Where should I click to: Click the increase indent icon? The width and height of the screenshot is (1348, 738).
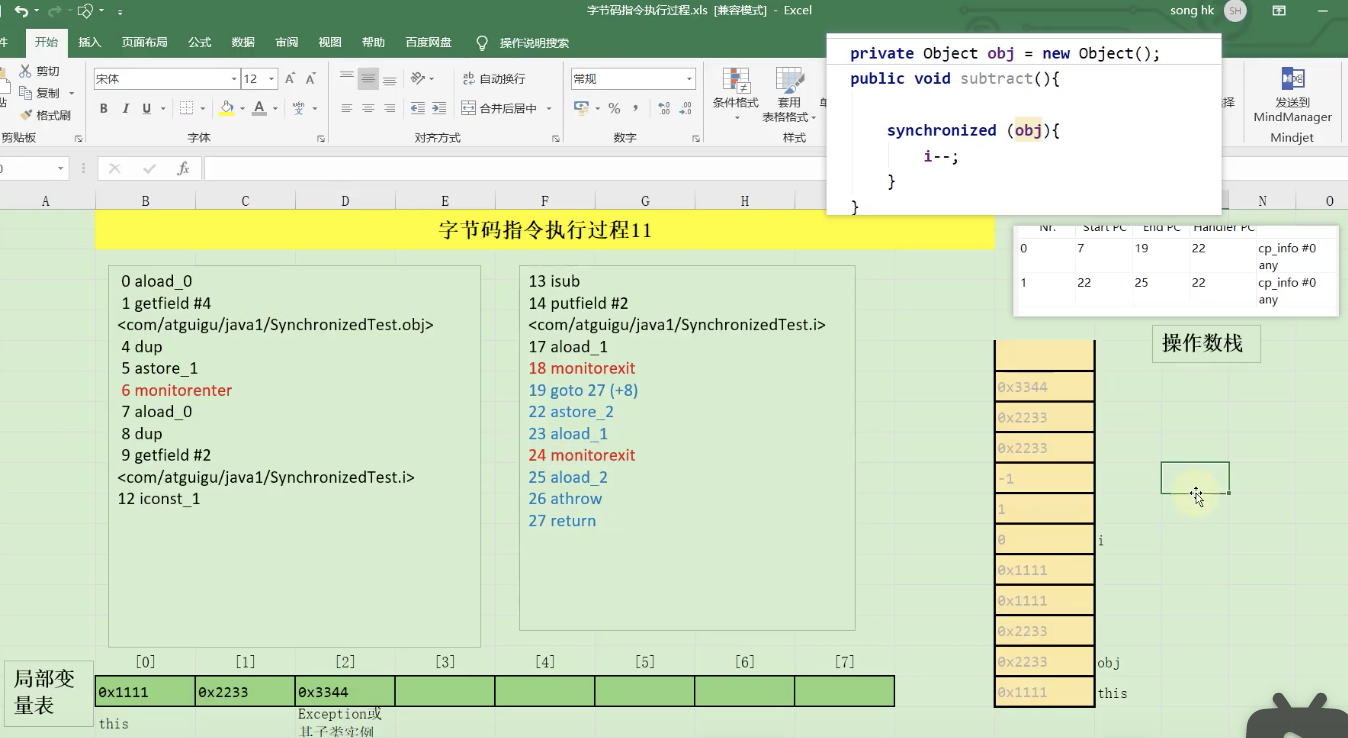click(x=440, y=108)
